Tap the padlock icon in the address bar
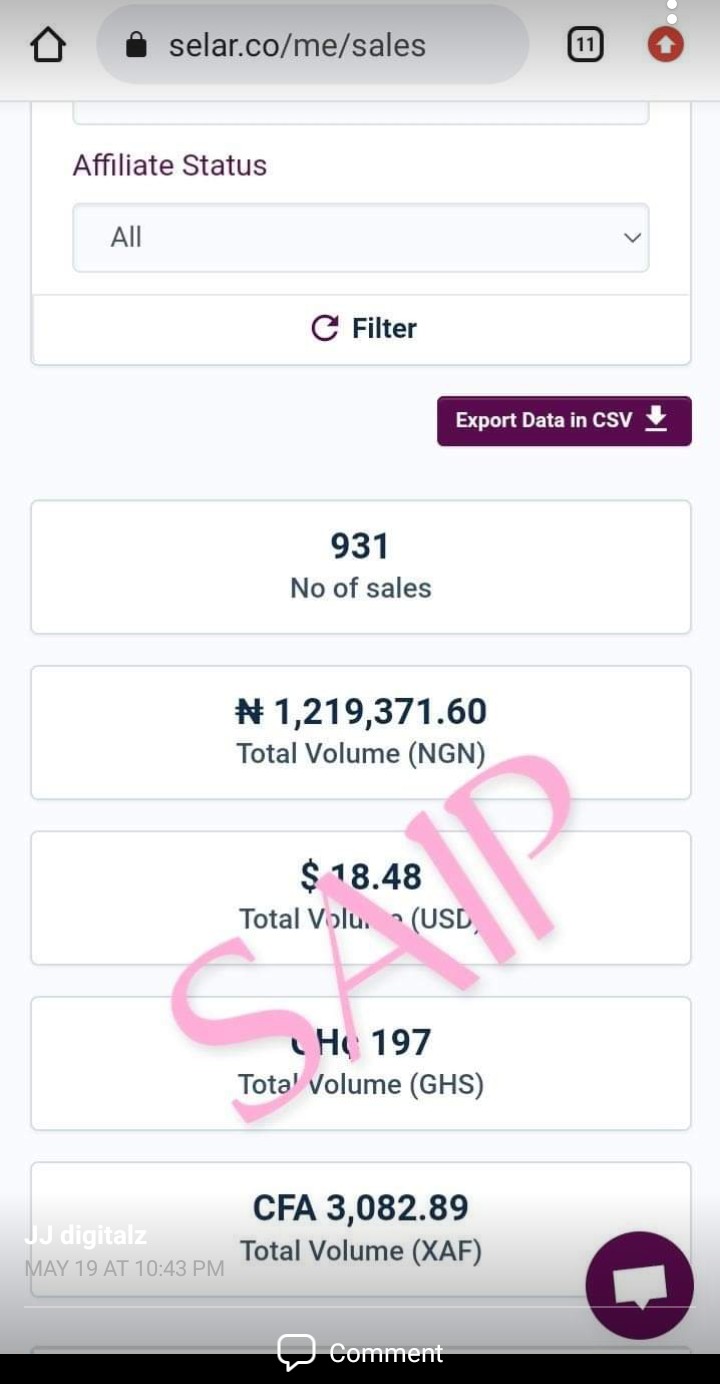The width and height of the screenshot is (720, 1384). [x=134, y=44]
